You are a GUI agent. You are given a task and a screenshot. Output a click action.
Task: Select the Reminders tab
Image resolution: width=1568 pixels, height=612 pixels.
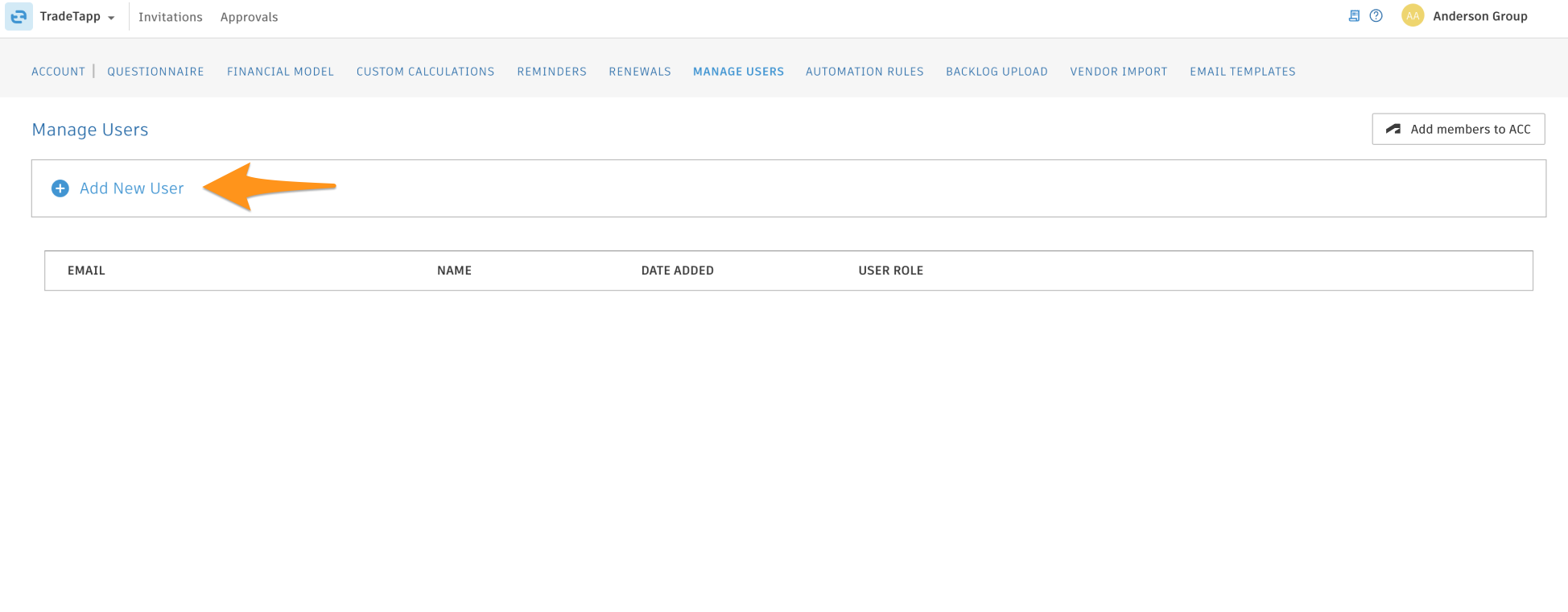tap(551, 72)
